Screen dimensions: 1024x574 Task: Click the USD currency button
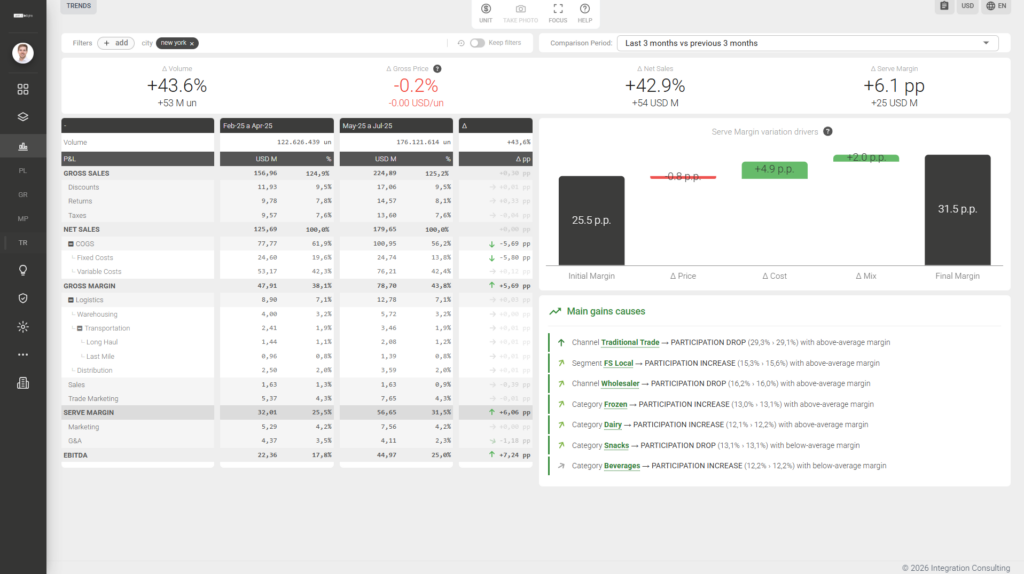(x=967, y=6)
